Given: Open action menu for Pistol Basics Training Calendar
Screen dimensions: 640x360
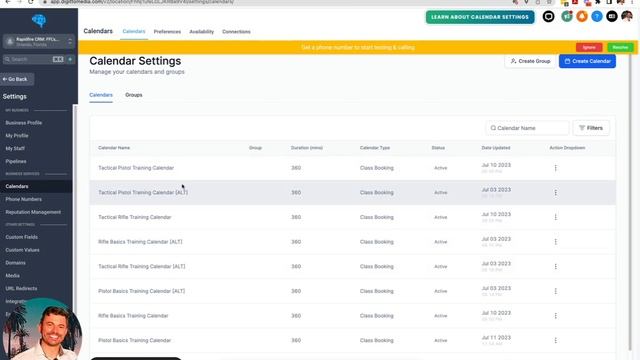Looking at the screenshot, I should pos(556,340).
